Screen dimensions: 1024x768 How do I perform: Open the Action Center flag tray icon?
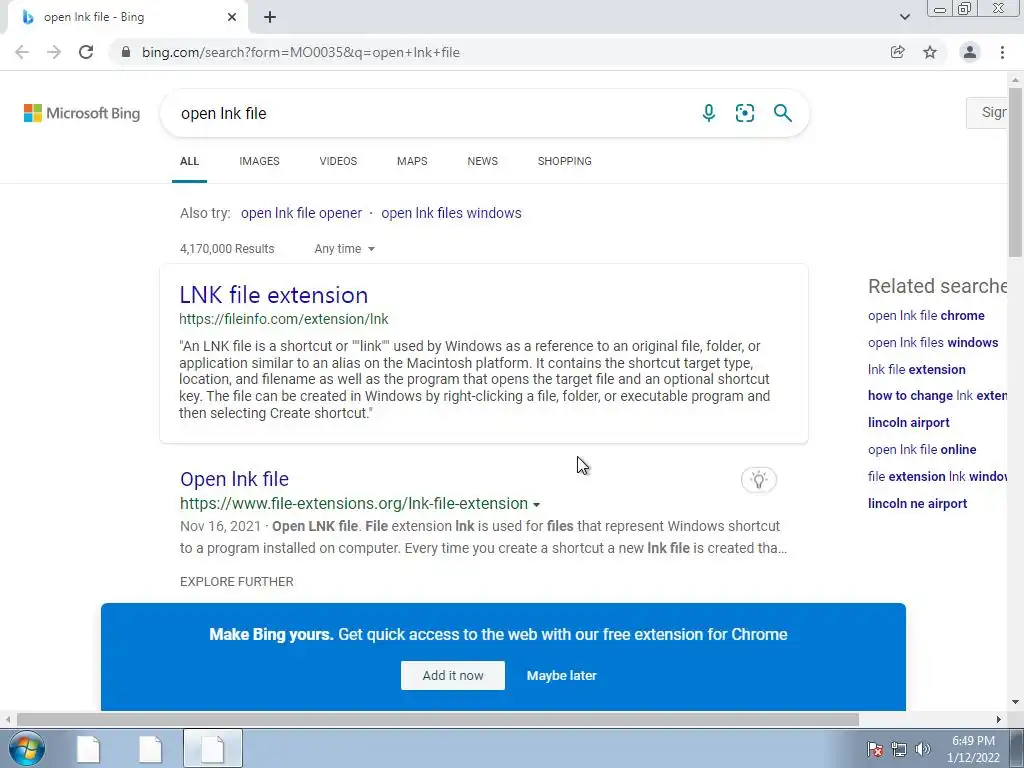coord(875,749)
